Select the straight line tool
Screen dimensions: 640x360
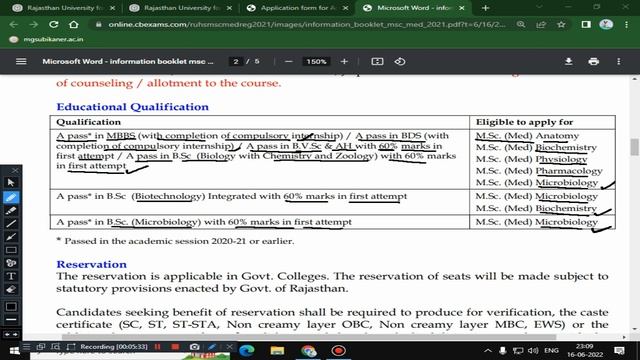point(11,224)
